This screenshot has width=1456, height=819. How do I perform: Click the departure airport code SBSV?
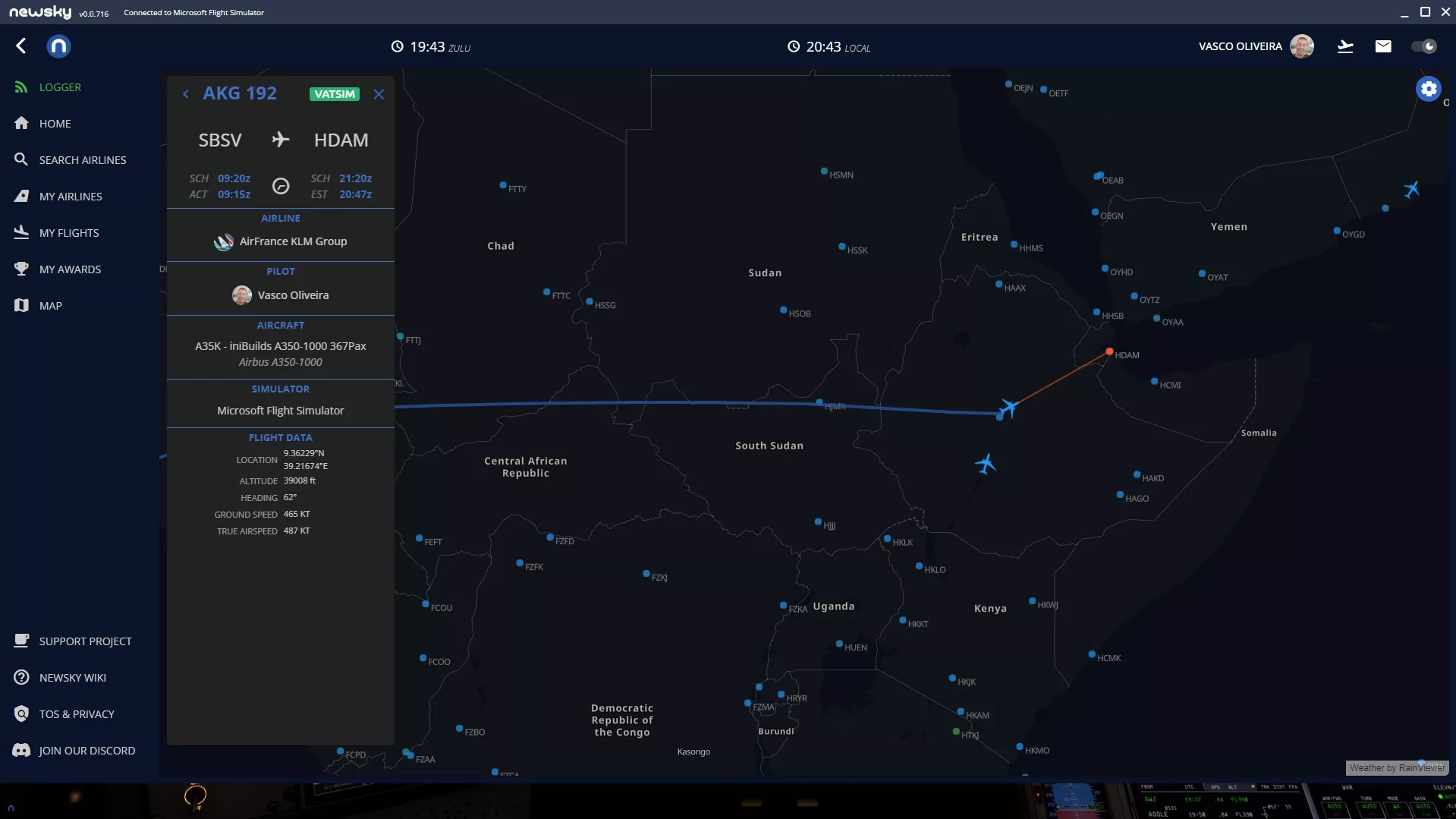click(220, 140)
